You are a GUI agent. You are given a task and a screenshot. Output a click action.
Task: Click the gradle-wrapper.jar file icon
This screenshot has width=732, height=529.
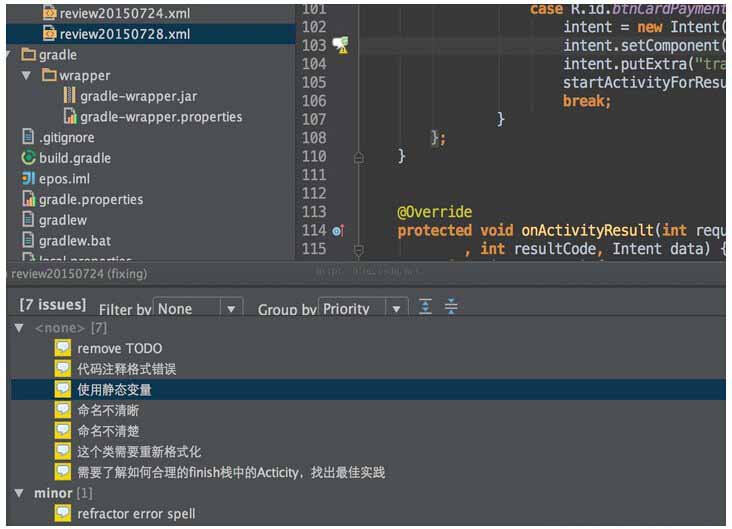pyautogui.click(x=69, y=96)
